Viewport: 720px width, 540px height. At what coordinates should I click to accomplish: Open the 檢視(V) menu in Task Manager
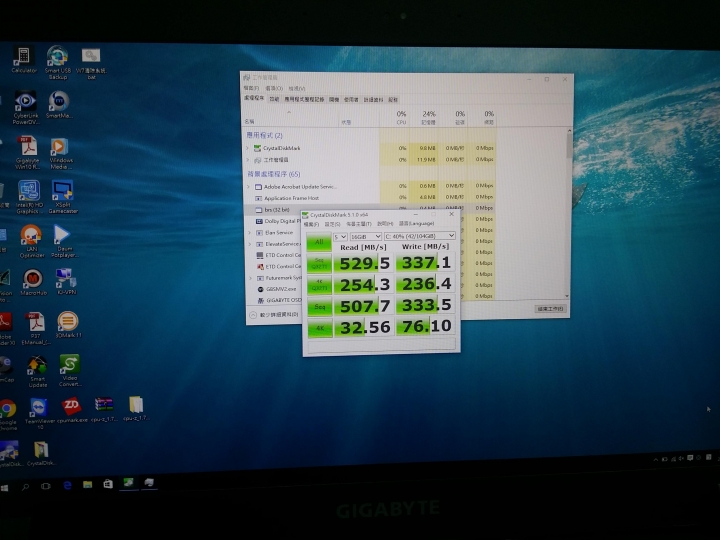click(297, 88)
